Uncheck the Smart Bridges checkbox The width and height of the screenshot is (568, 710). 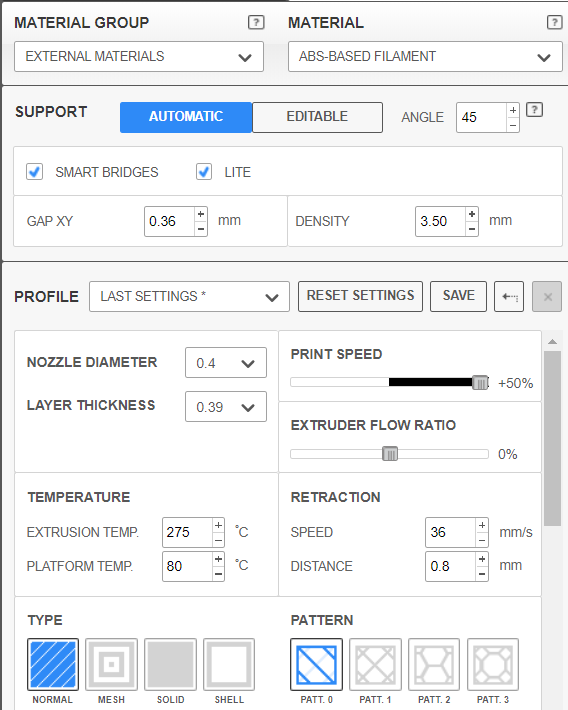34,172
